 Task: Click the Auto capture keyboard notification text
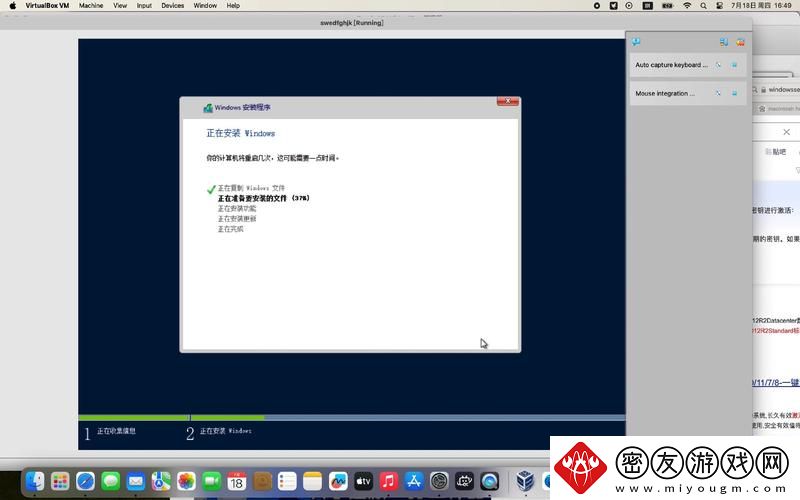click(671, 65)
